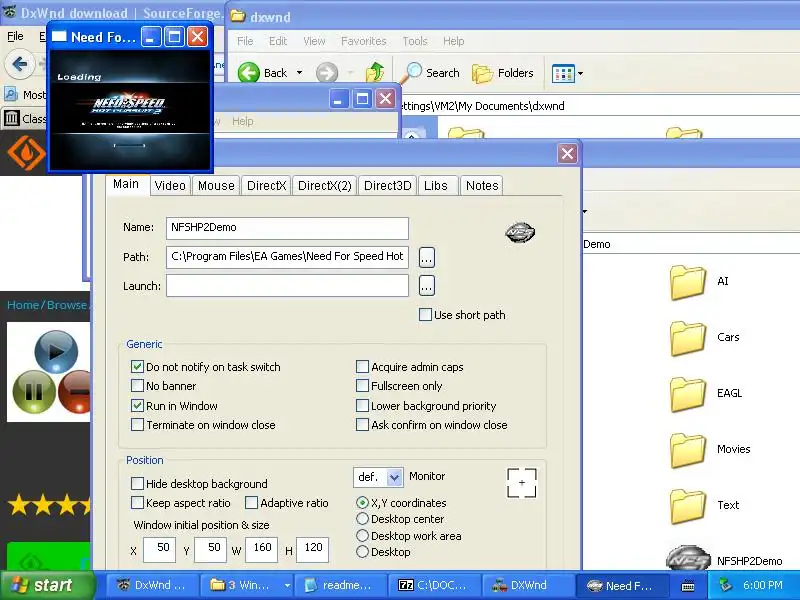Viewport: 800px width, 600px height.
Task: Expand the Back button history arrow
Action: click(299, 73)
